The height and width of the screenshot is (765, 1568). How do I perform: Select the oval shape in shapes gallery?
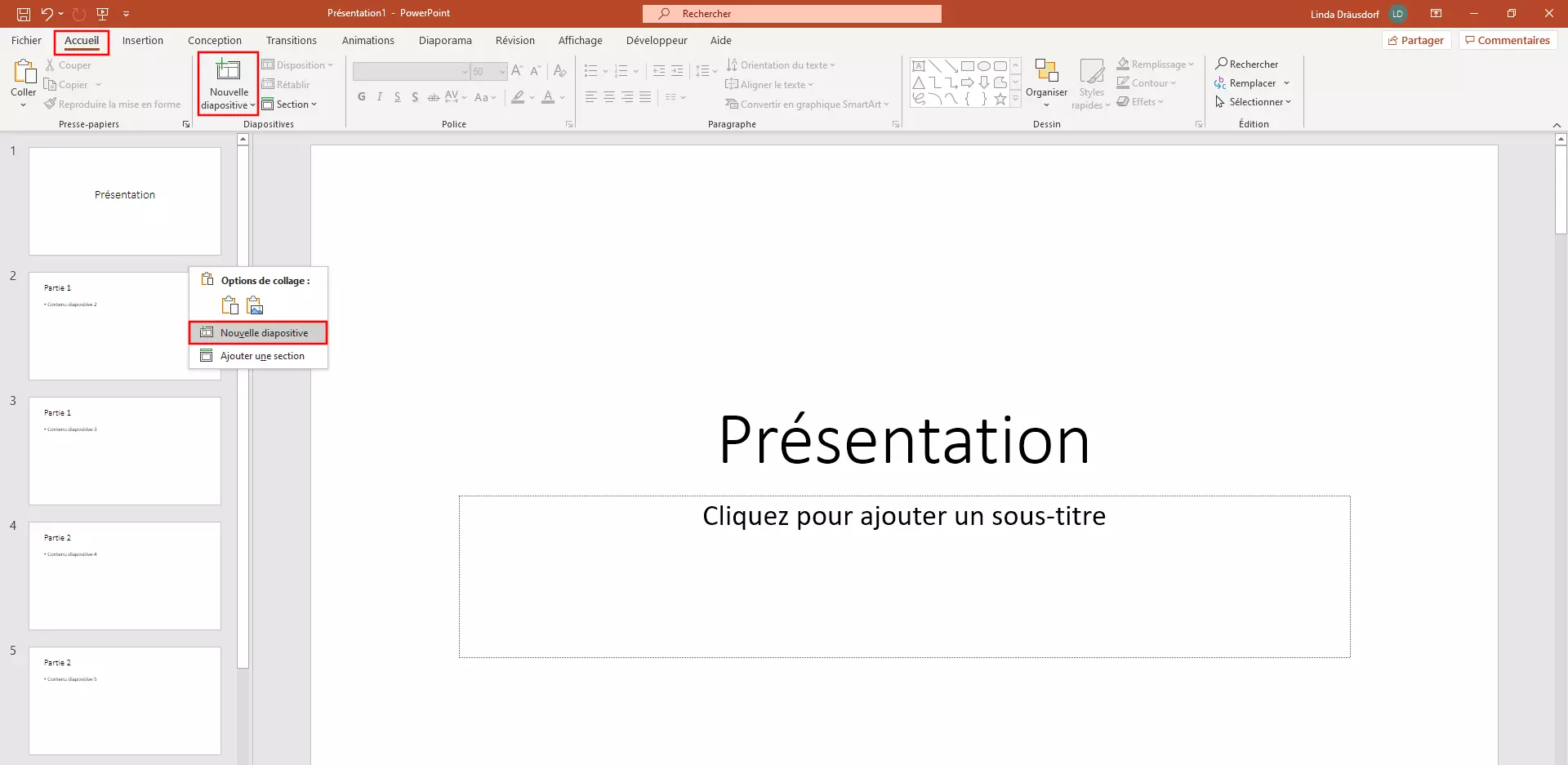(984, 66)
